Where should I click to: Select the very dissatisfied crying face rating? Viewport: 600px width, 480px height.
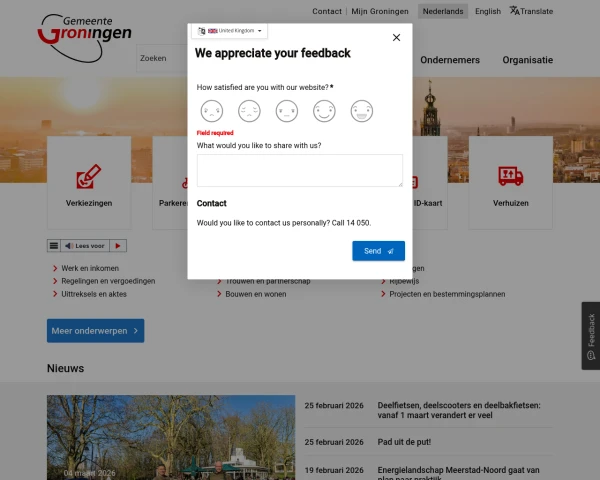[212, 111]
